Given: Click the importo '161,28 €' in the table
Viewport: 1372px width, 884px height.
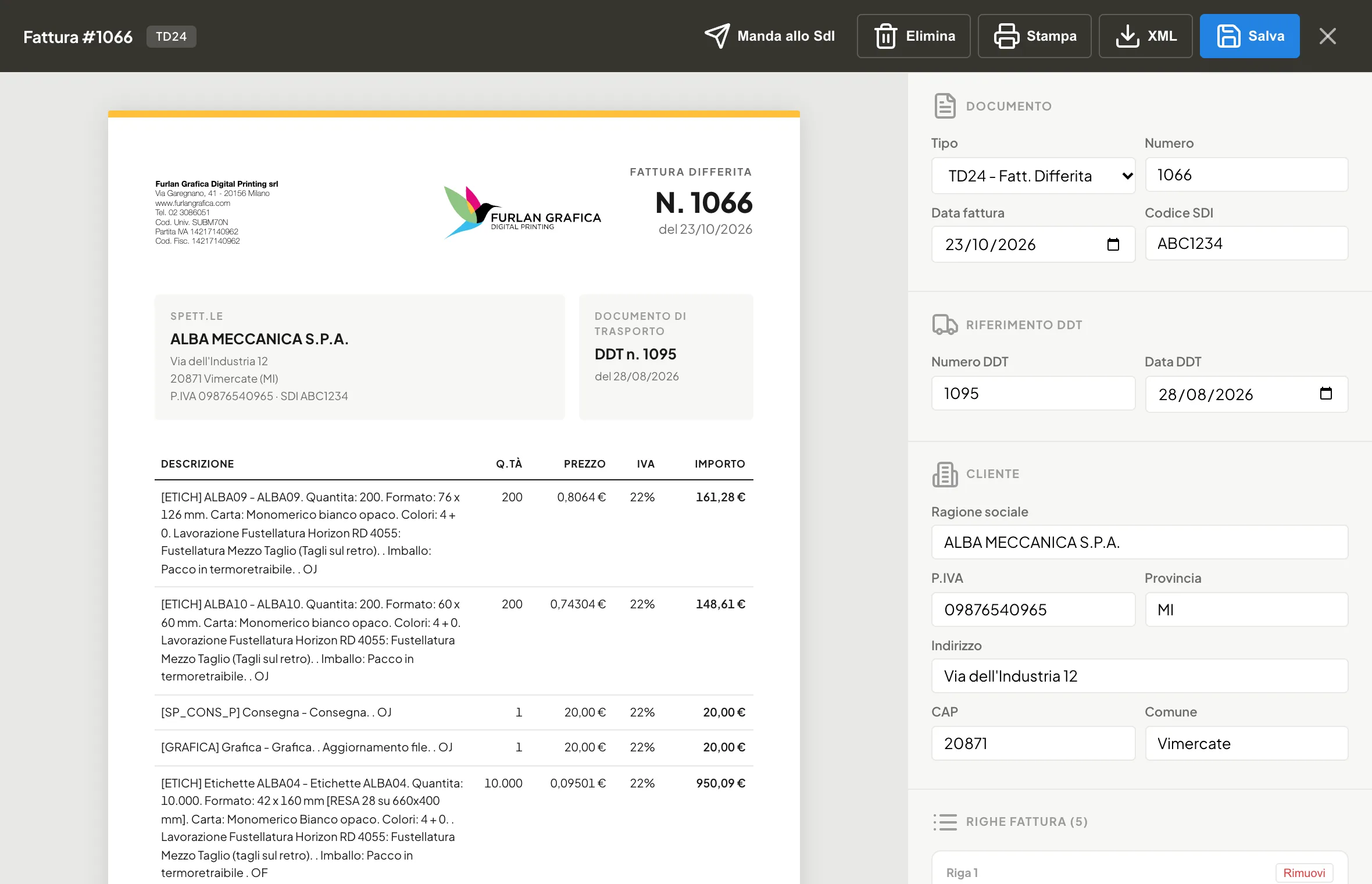Looking at the screenshot, I should [x=720, y=497].
